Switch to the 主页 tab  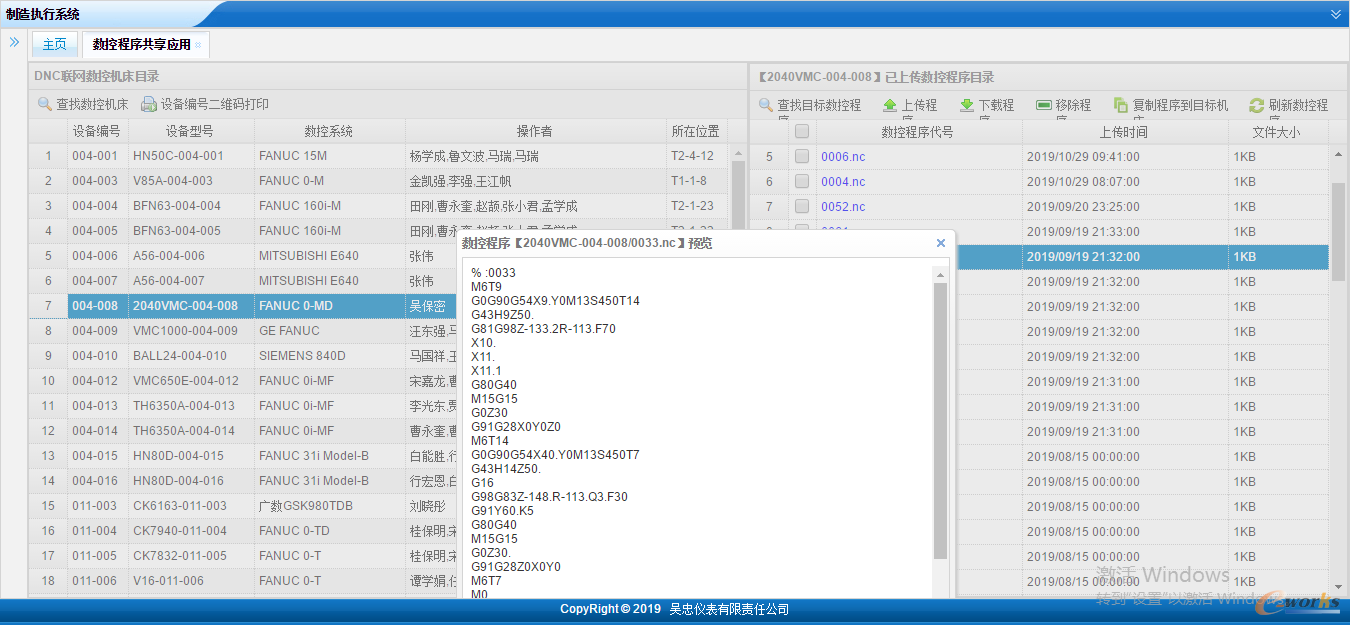[x=55, y=44]
